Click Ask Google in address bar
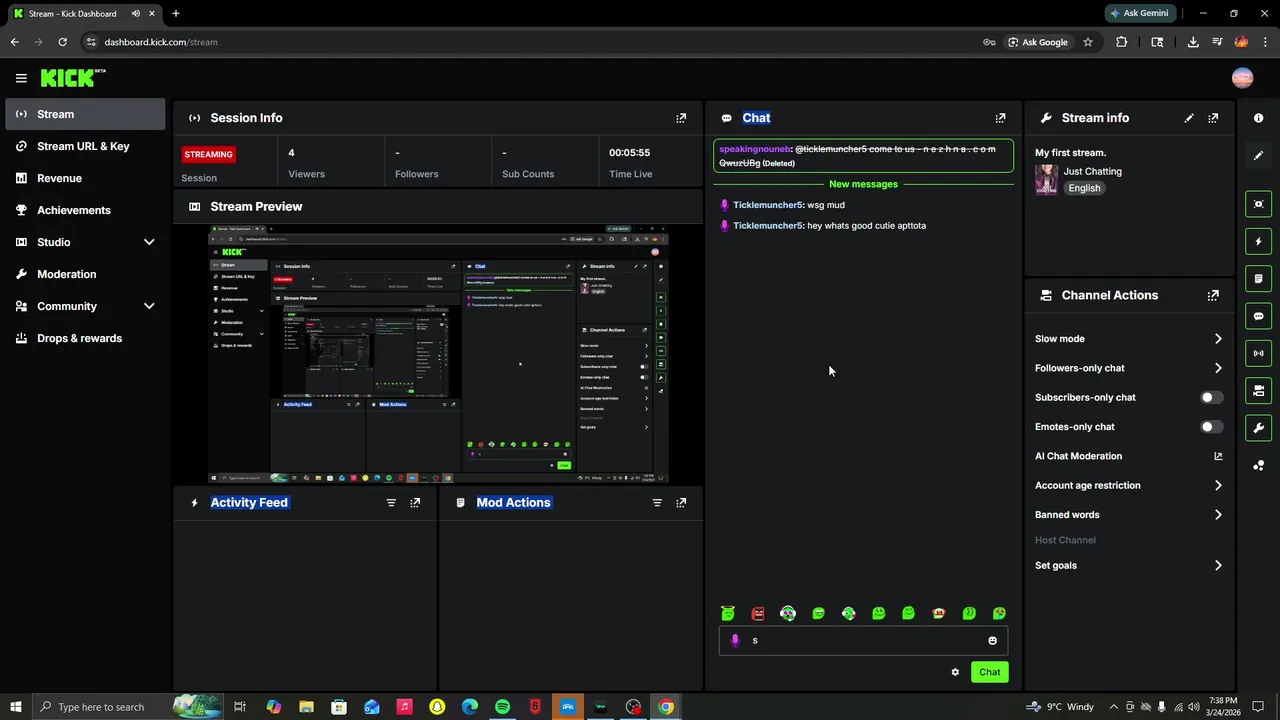The width and height of the screenshot is (1280, 720). pos(1037,42)
